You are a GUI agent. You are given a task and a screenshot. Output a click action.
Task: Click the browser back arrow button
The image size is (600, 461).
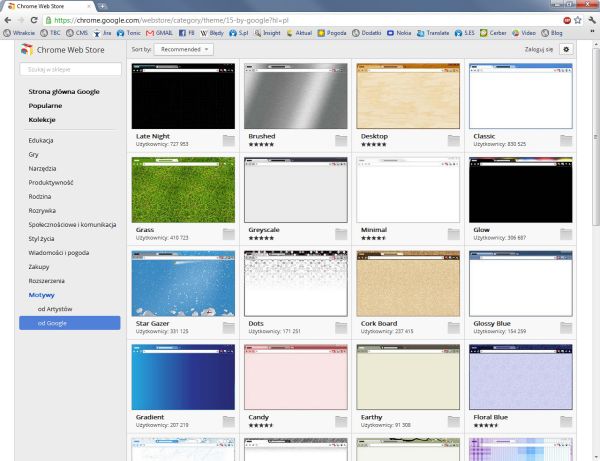tap(8, 19)
